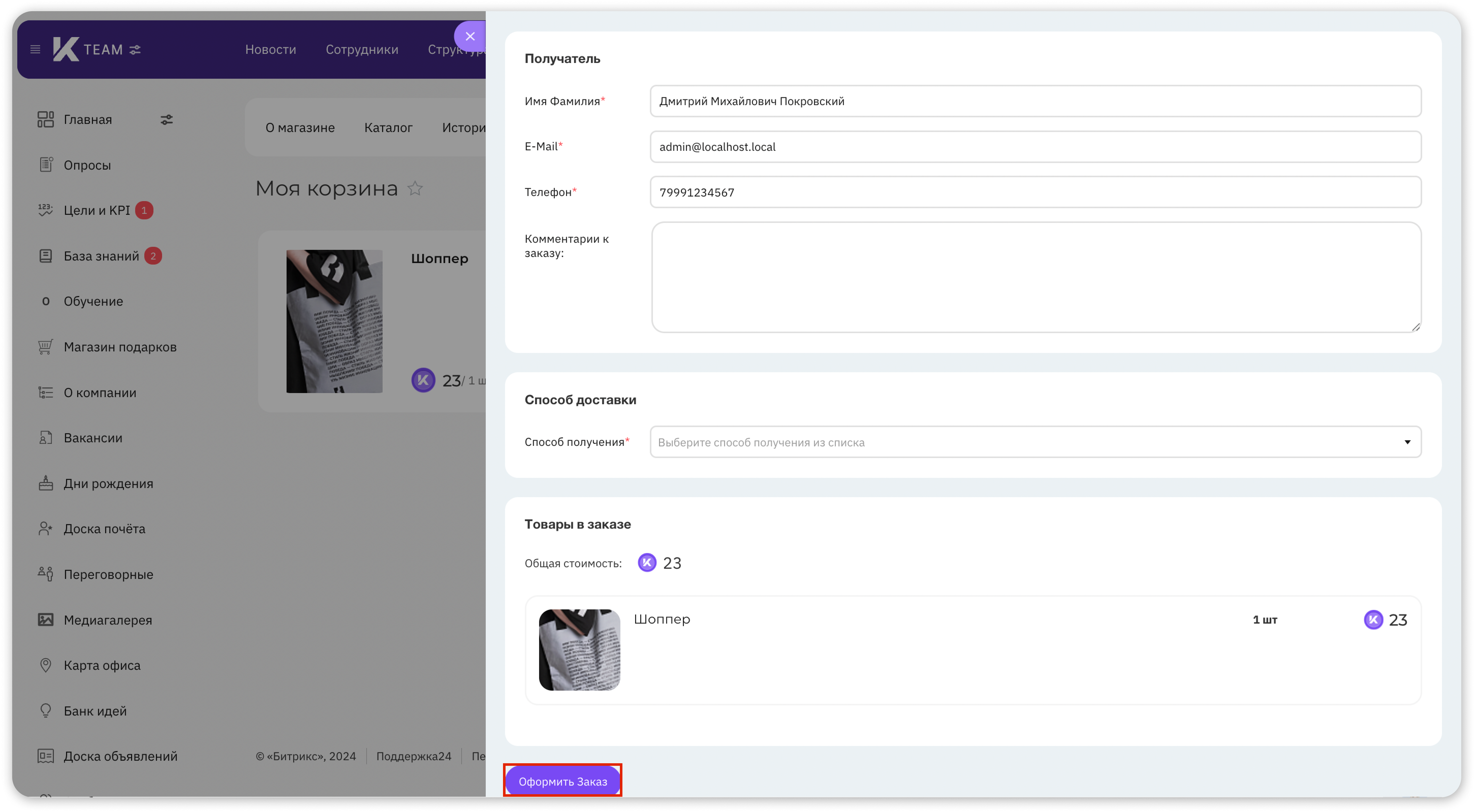Click the О компании list icon

pos(45,393)
